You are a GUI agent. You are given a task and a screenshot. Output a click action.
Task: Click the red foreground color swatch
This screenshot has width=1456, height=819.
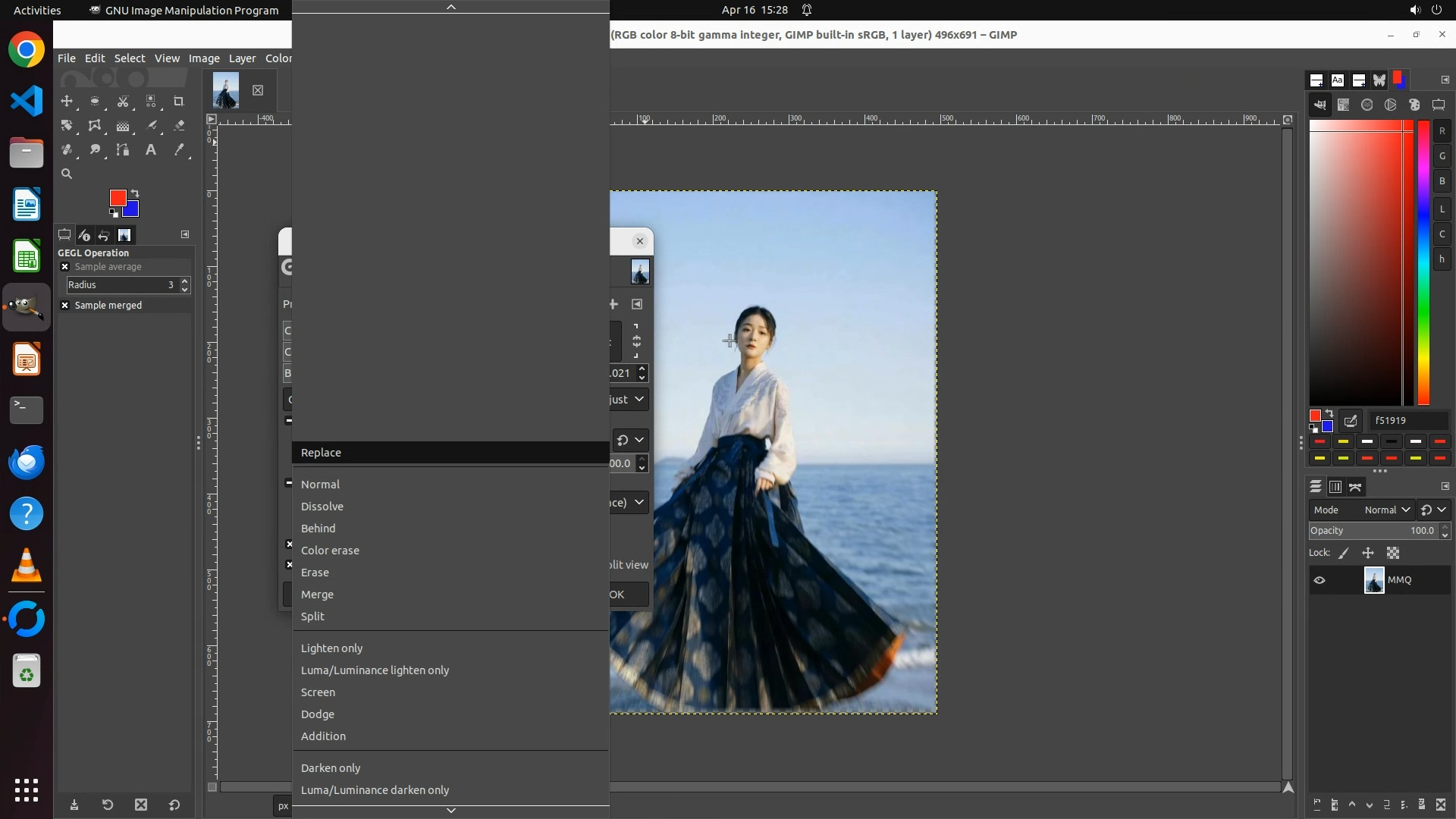118,198
